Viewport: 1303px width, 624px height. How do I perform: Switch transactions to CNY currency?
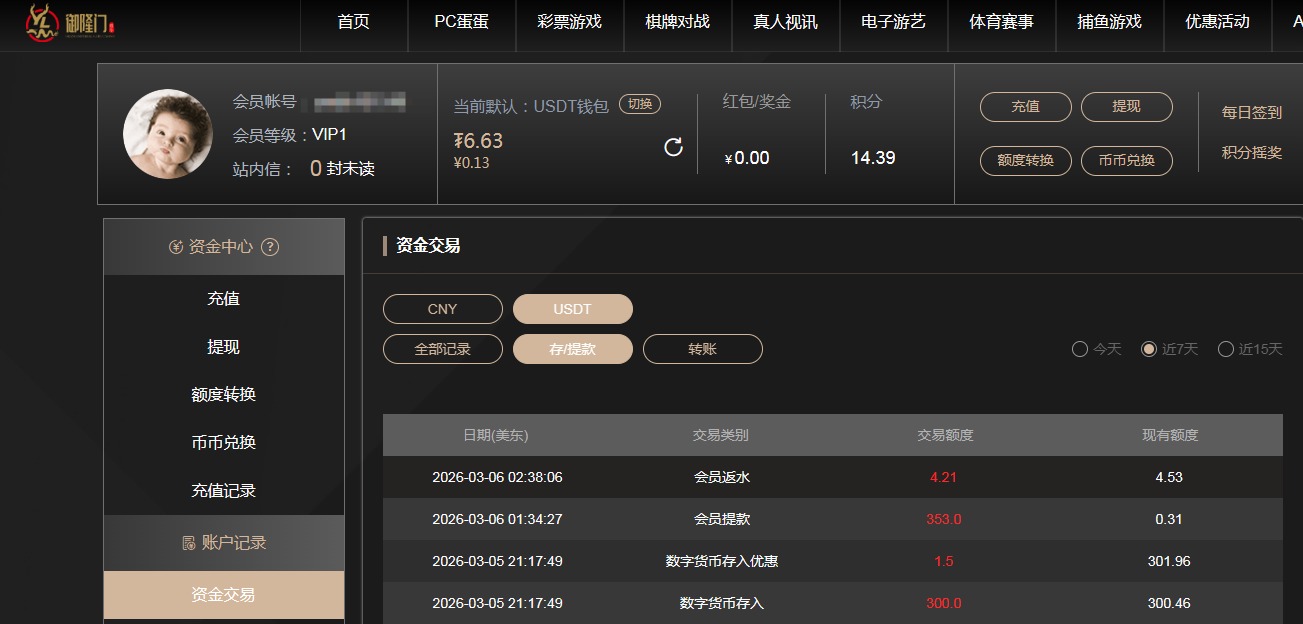point(442,308)
